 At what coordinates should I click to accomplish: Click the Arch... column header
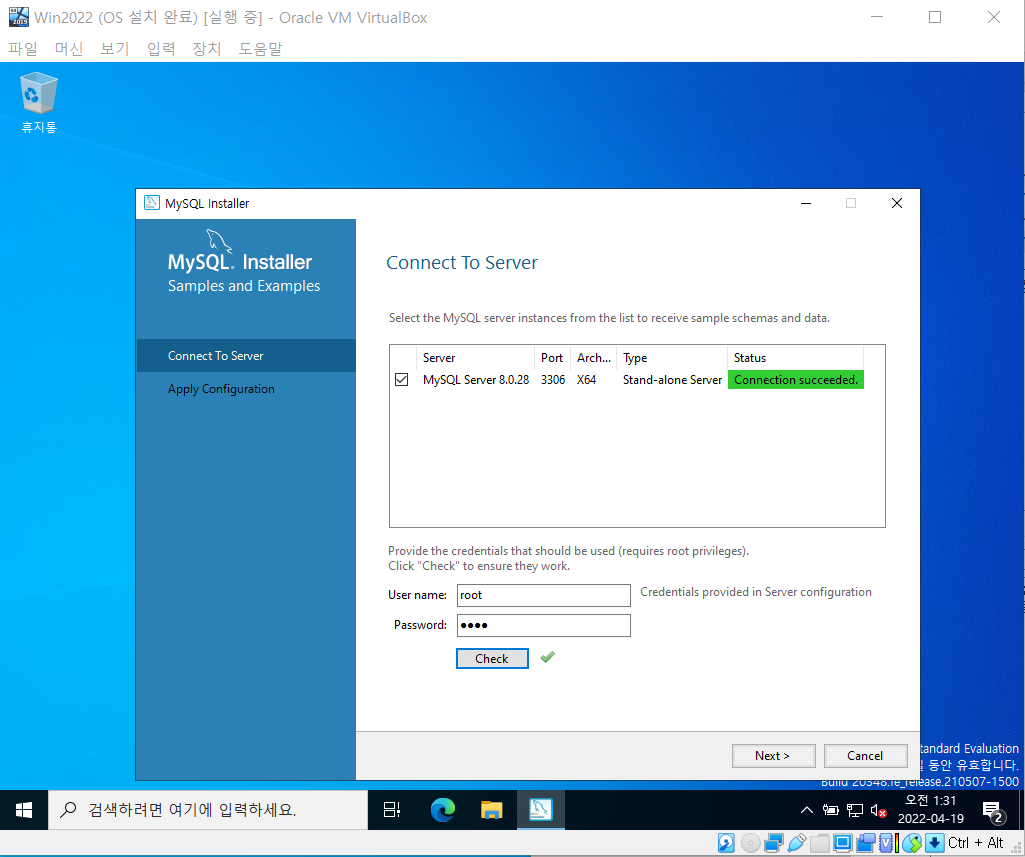click(593, 358)
